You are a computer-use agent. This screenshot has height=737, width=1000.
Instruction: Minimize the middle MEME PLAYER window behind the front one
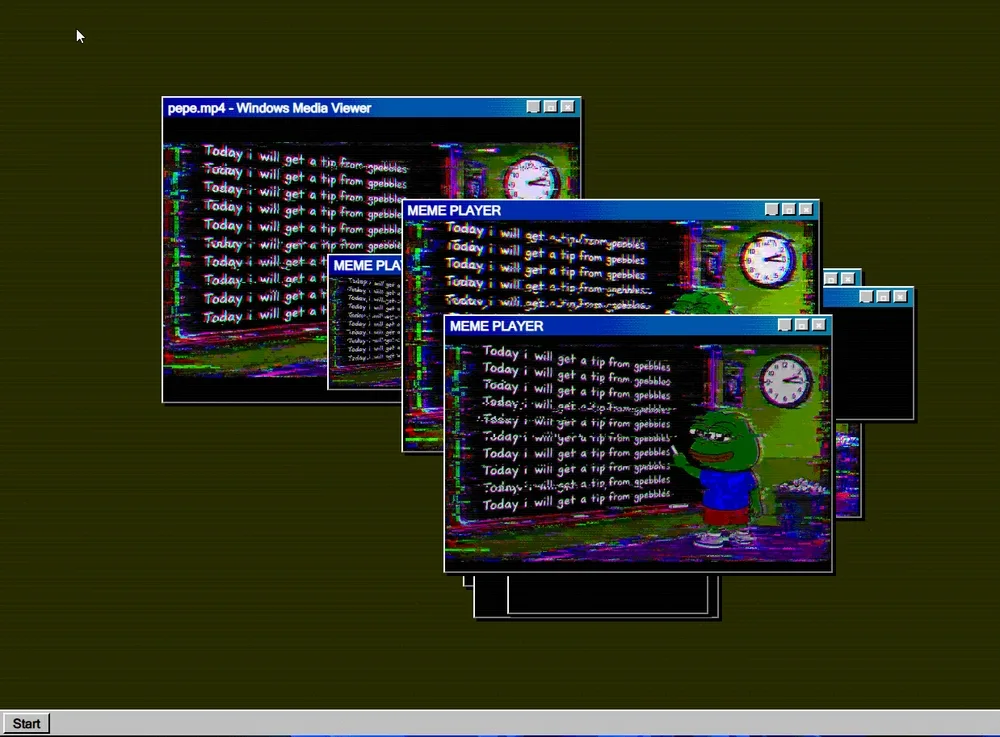pos(772,209)
